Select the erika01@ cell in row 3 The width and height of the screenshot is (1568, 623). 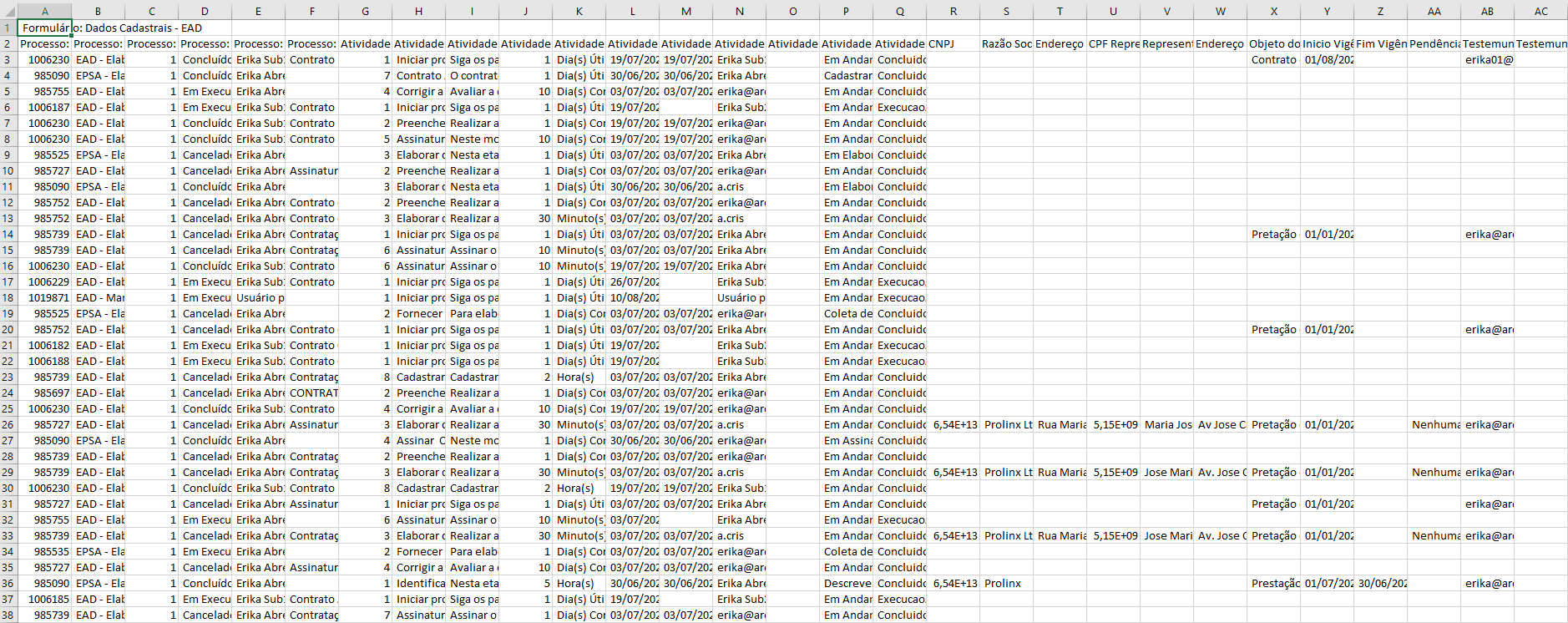pos(1487,59)
